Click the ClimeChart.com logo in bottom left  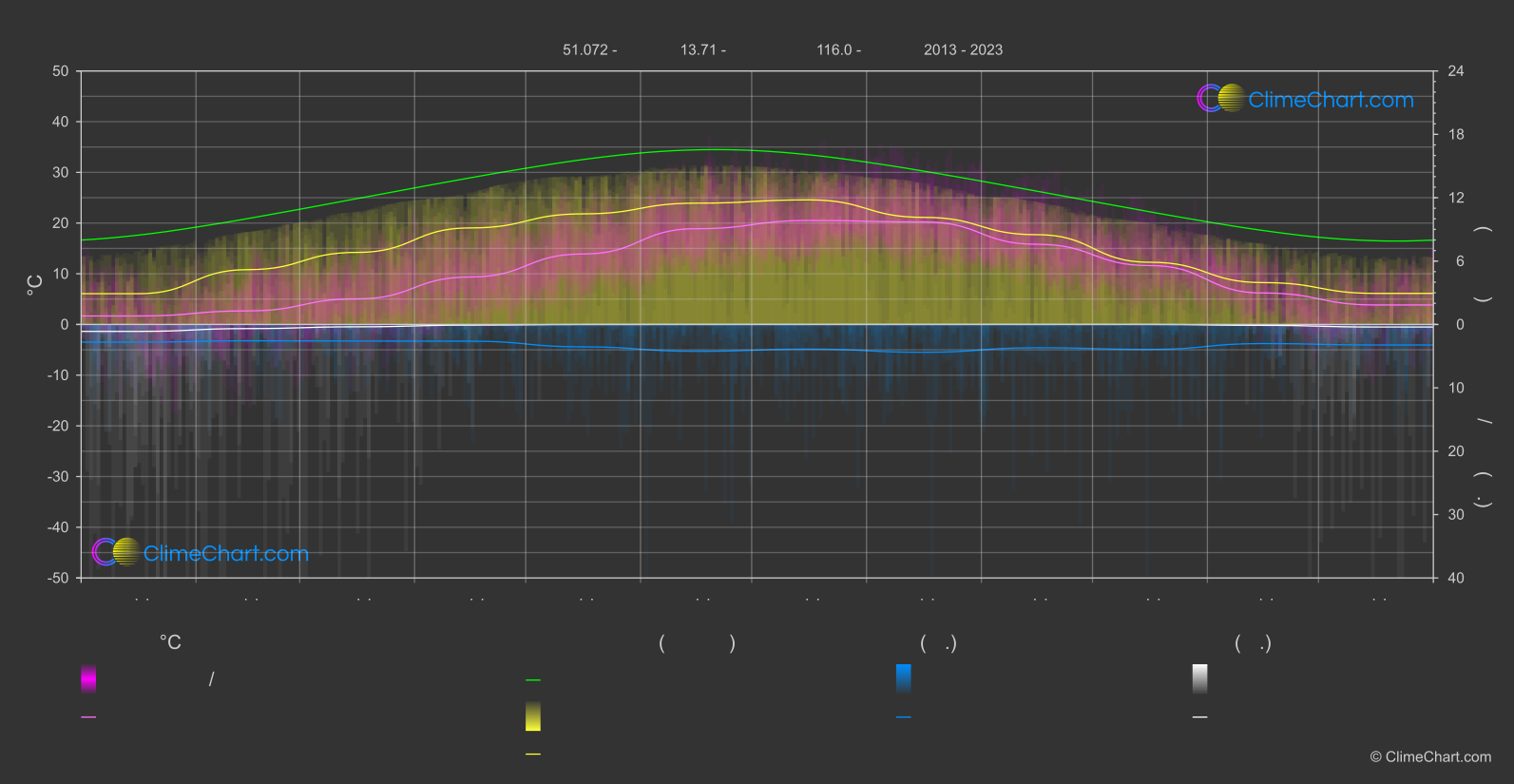201,553
